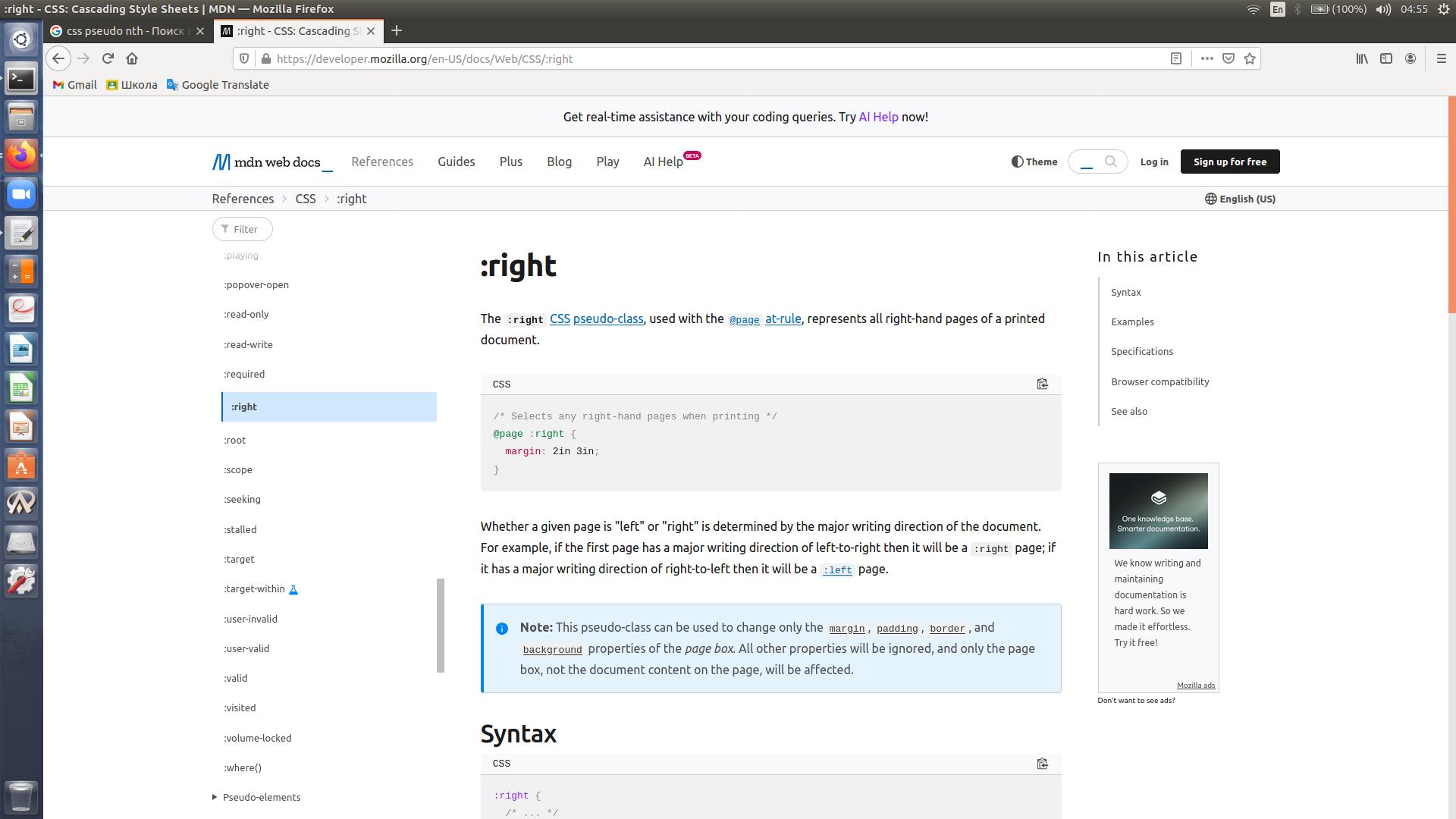Open the References navigation menu
1456x819 pixels.
coord(382,162)
